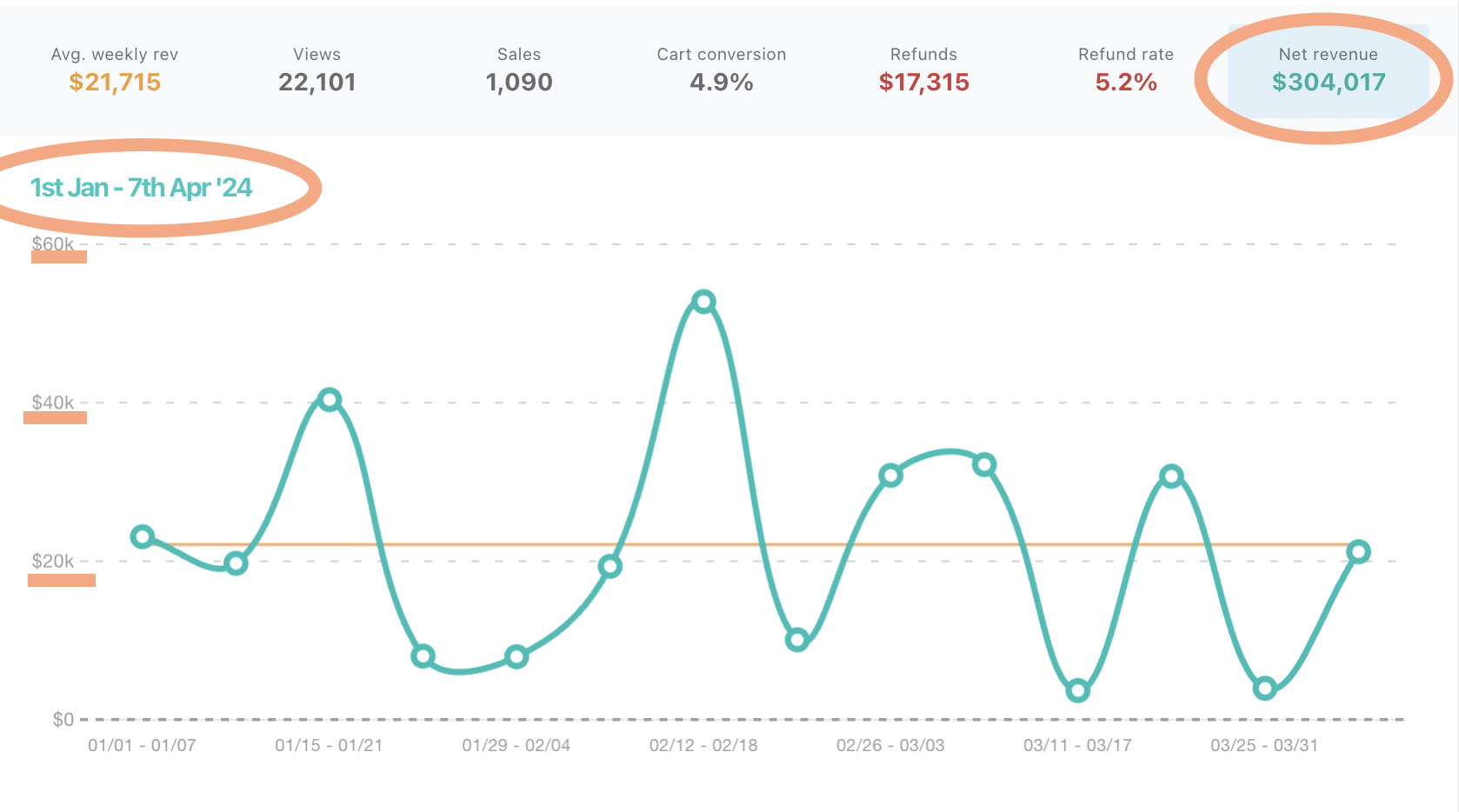Image resolution: width=1459 pixels, height=812 pixels.
Task: Click the 03/25 - 03/31 week label
Action: (1265, 745)
